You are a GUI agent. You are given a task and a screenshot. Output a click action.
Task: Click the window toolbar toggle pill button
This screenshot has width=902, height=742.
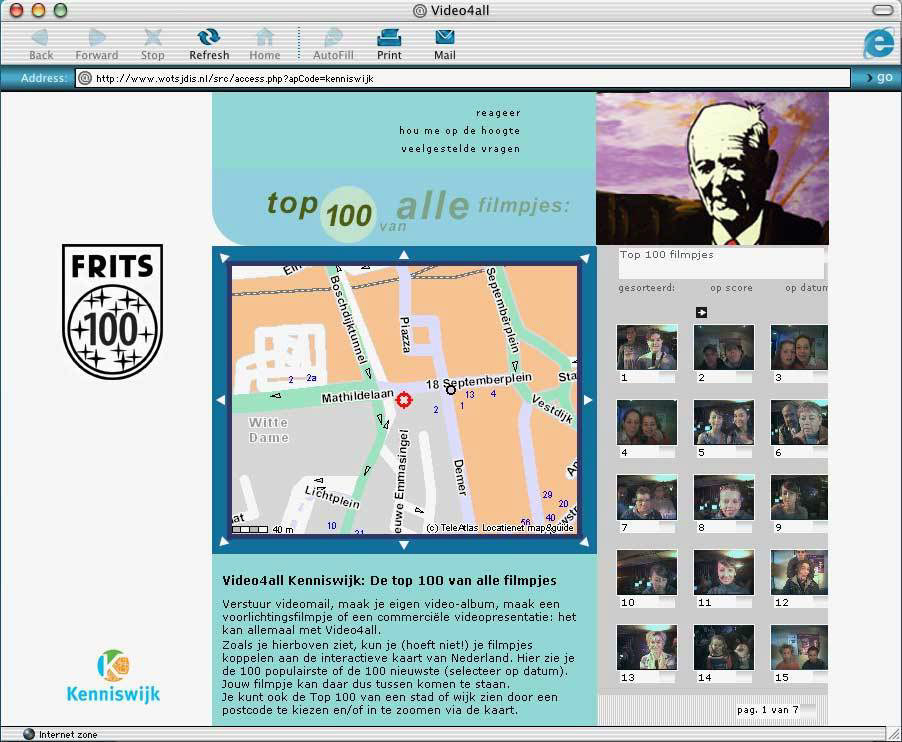[882, 10]
